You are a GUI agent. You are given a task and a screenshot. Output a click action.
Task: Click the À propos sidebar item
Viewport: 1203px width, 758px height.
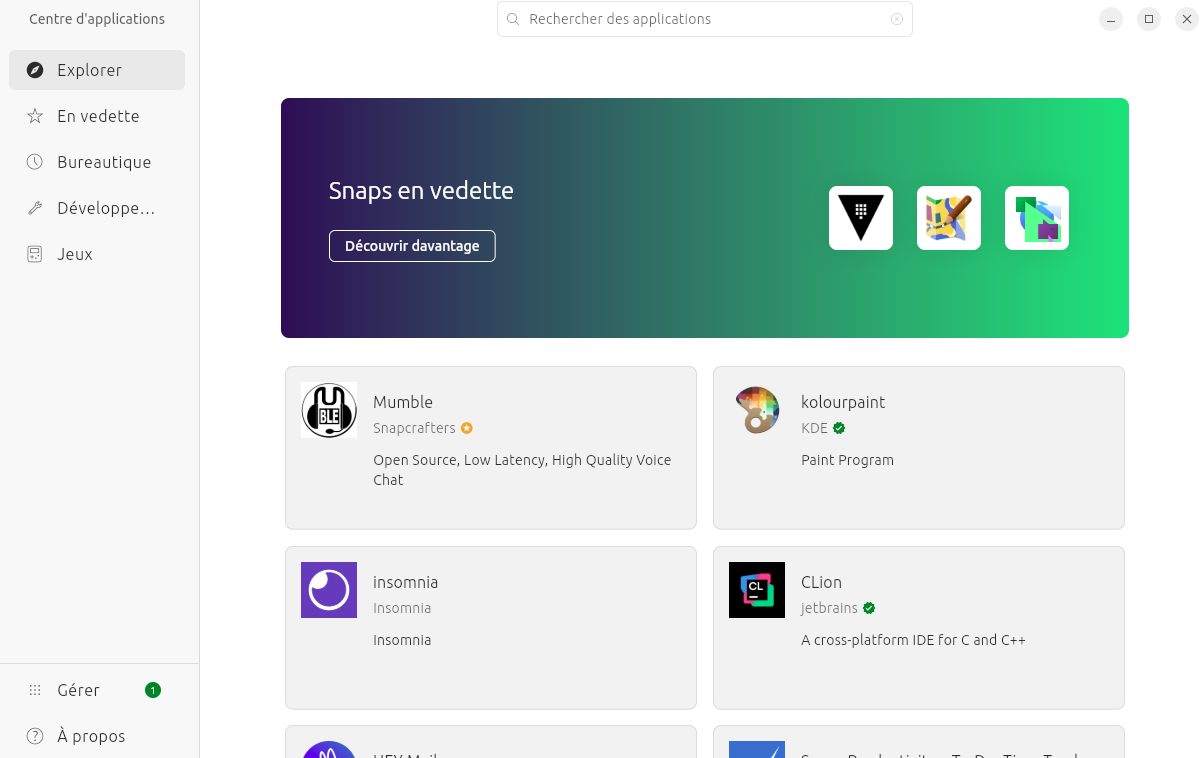pos(90,736)
